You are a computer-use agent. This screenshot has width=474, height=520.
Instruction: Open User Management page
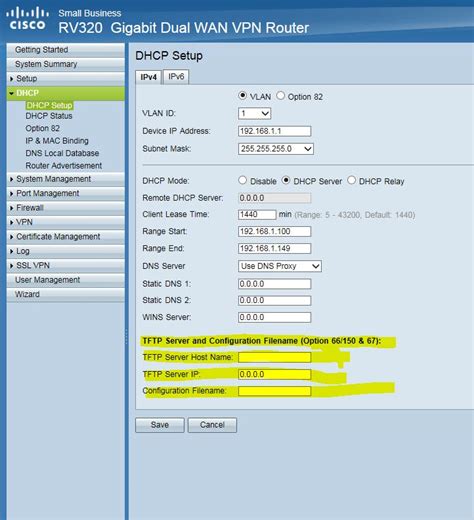[66, 280]
